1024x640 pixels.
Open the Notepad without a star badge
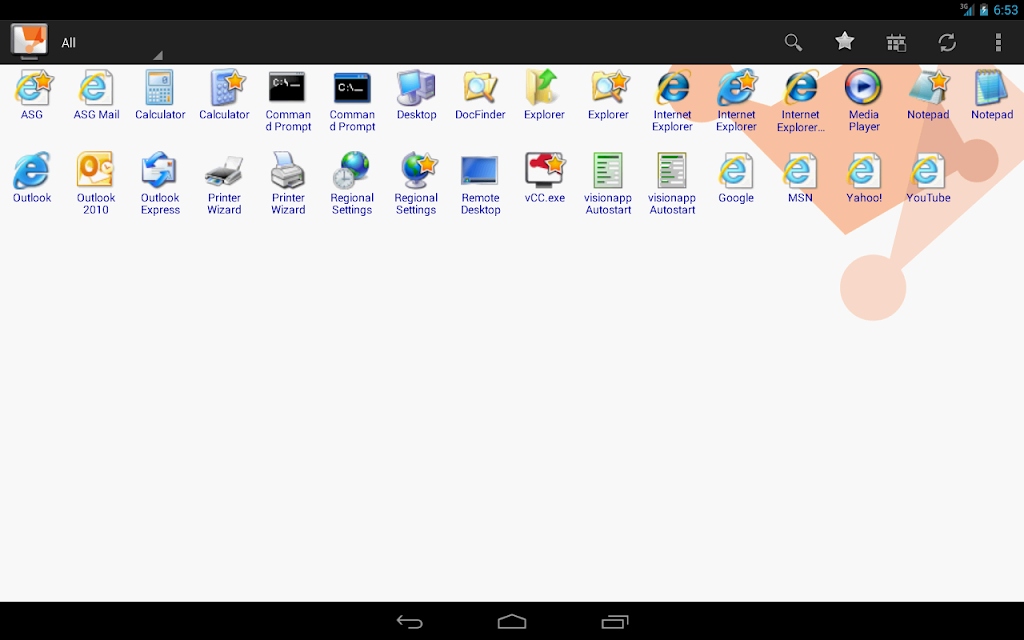click(x=992, y=95)
